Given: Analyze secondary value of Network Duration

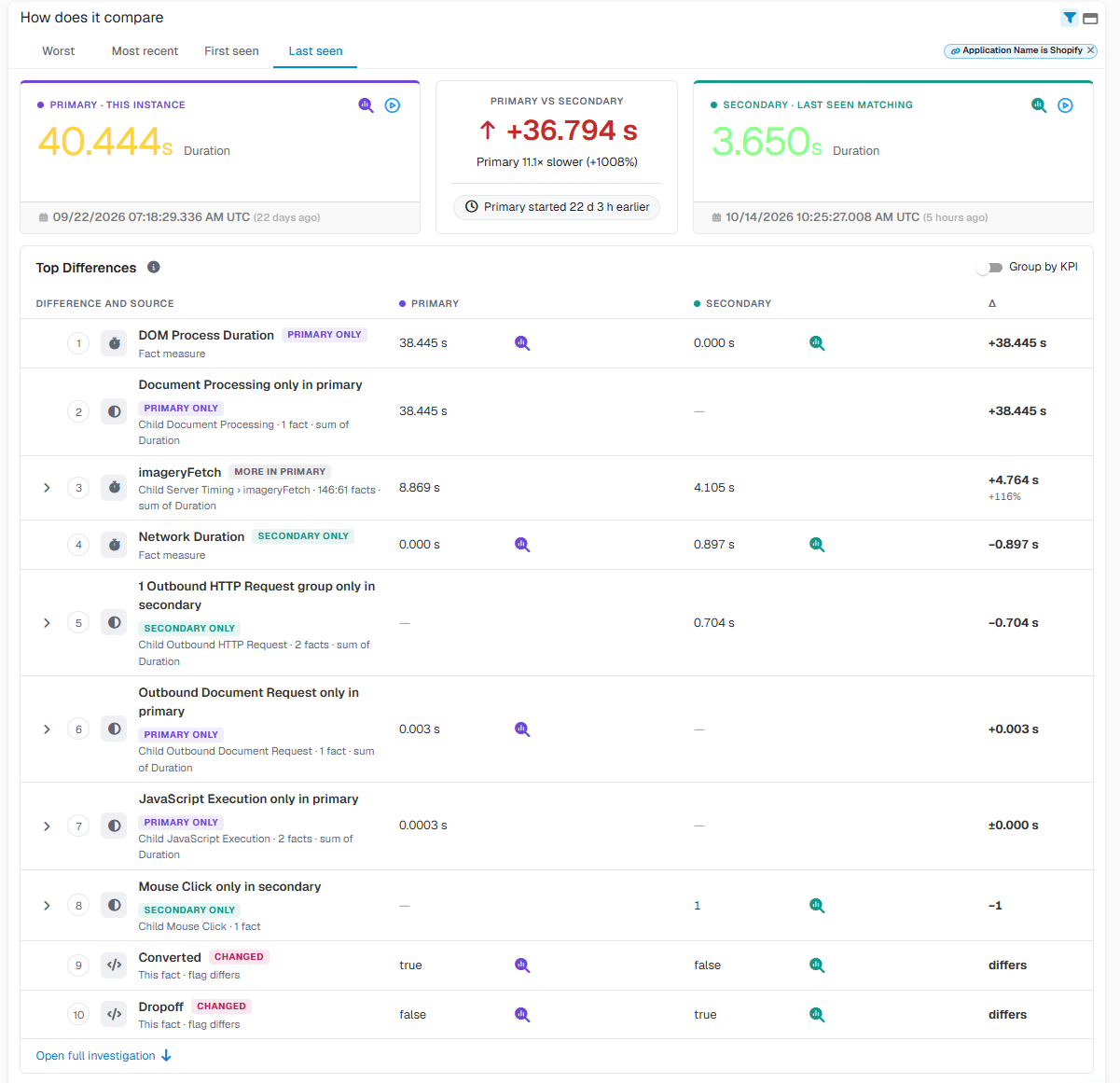Looking at the screenshot, I should 817,545.
